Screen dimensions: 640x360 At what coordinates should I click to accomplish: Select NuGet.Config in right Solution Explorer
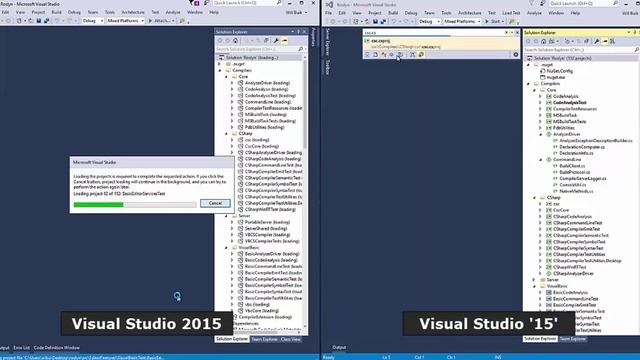(560, 71)
